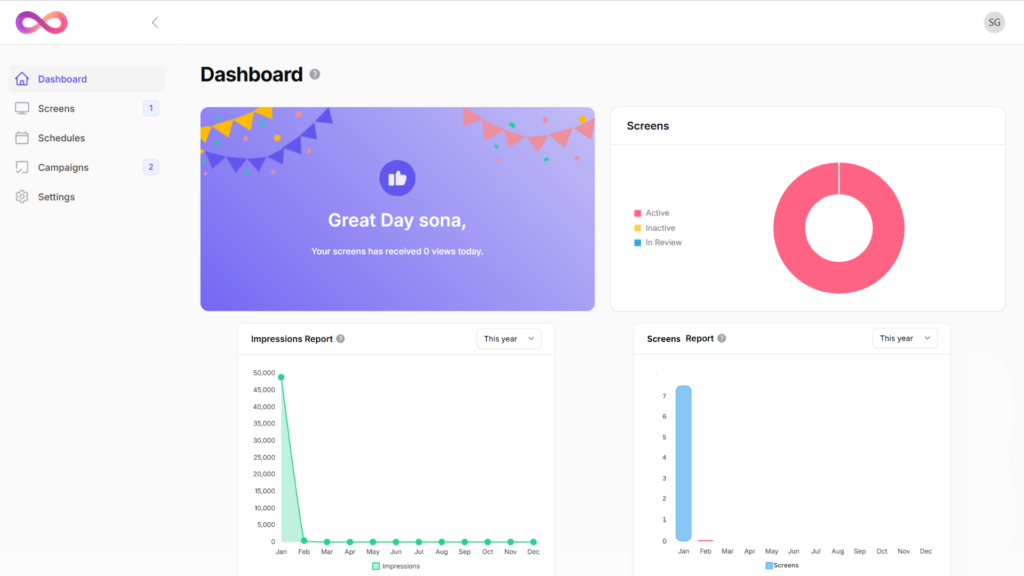Click the help icon beside Dashboard title
Screen dimensions: 1024x576
pyautogui.click(x=315, y=75)
